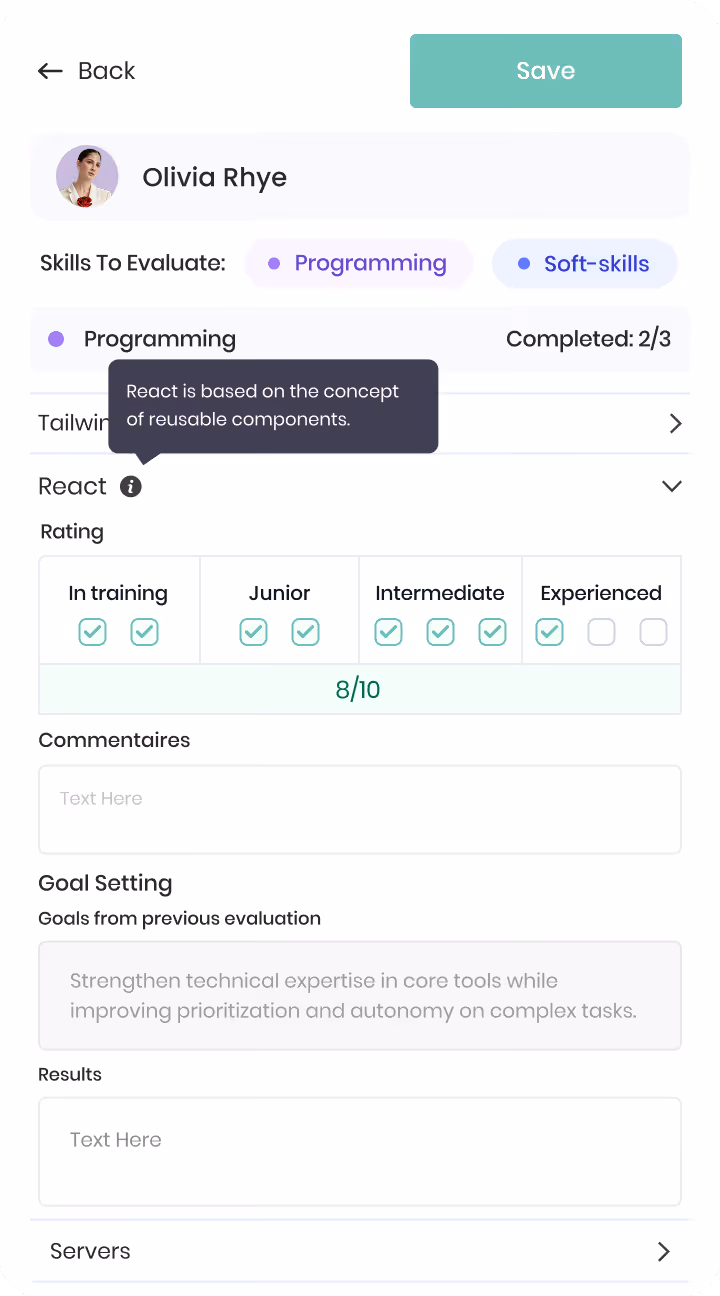
Task: Expand the Tailwind row with chevron
Action: (x=675, y=424)
